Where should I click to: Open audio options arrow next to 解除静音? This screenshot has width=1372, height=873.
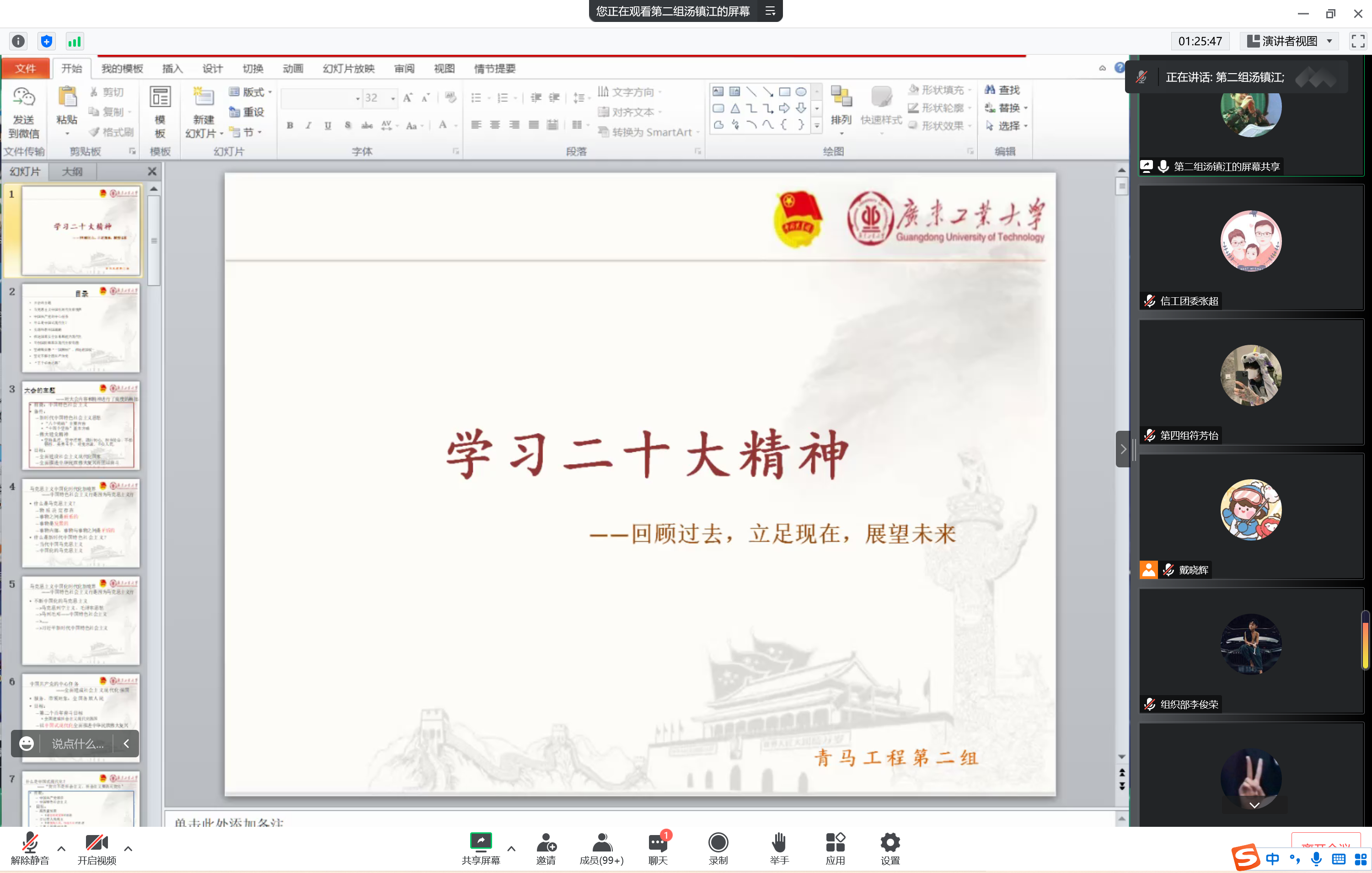click(62, 848)
